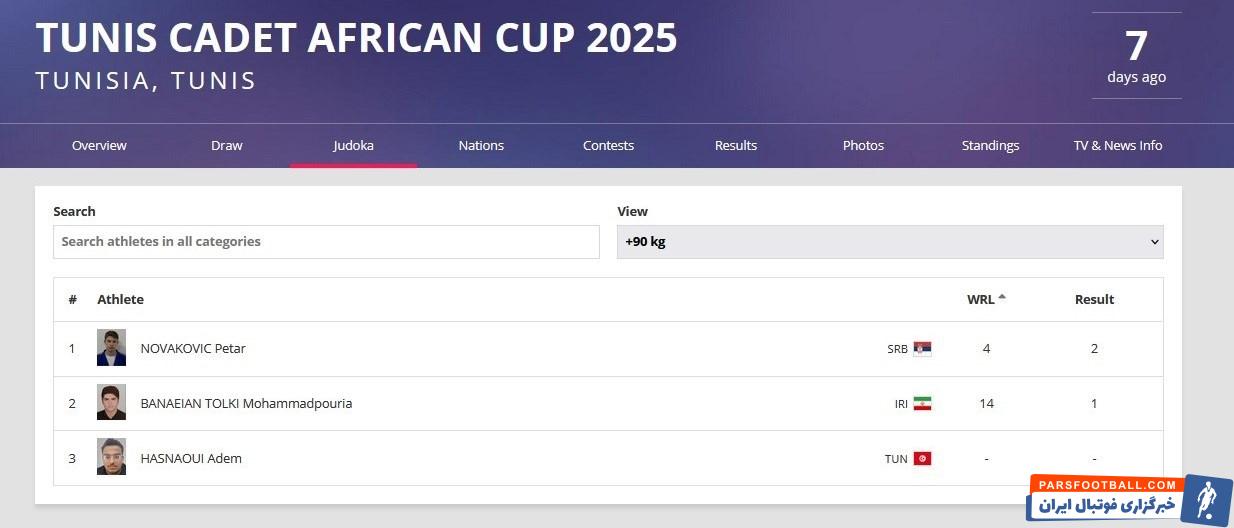View the Results tab
This screenshot has height=528, width=1234.
pos(736,146)
